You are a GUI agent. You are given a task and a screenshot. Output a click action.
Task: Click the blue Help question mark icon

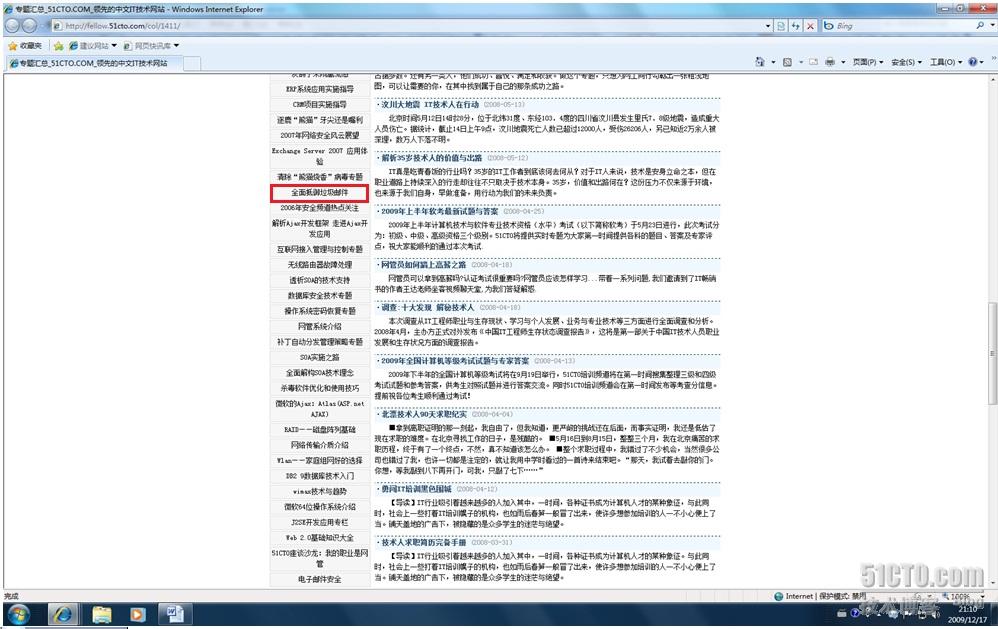pos(973,62)
